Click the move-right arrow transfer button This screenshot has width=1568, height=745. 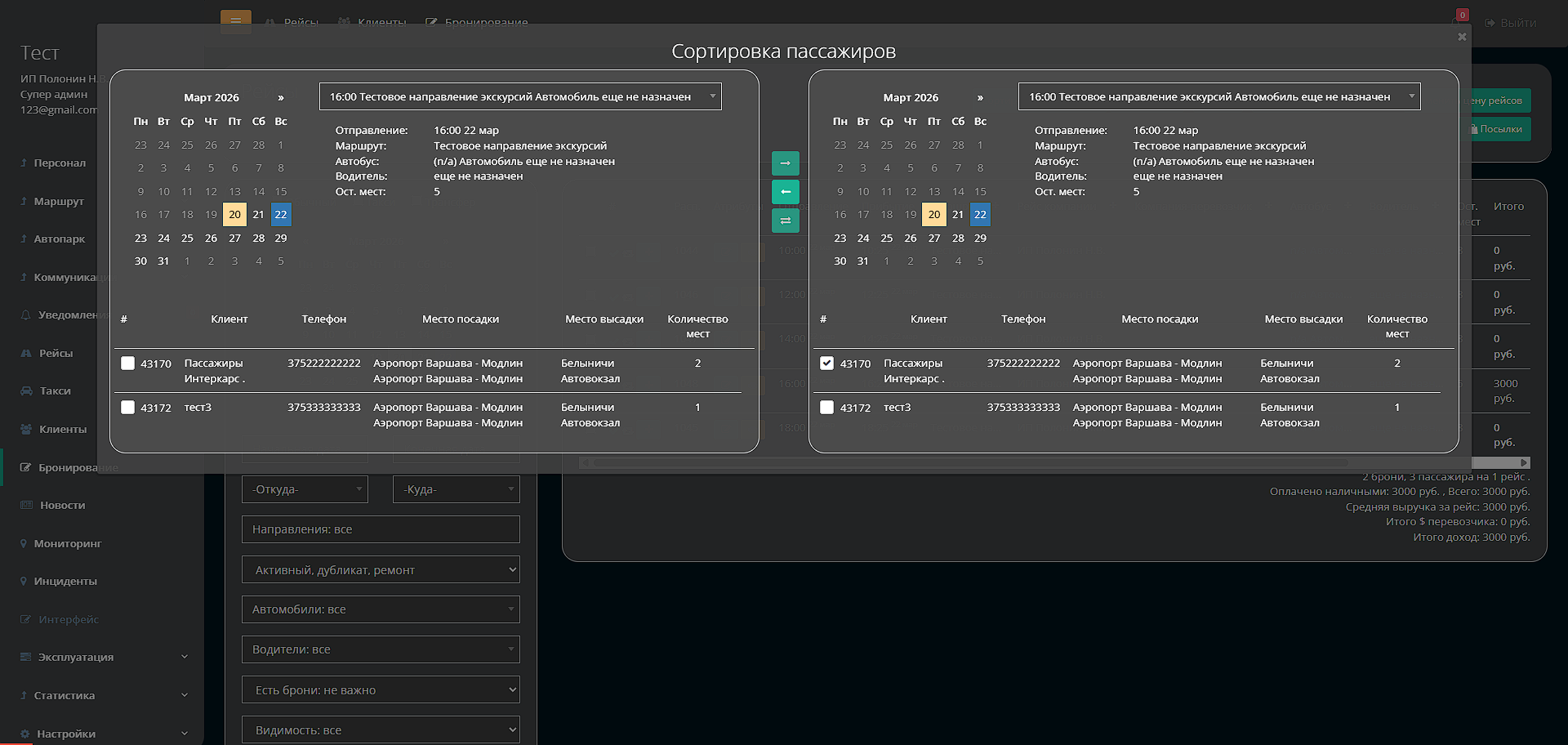pyautogui.click(x=785, y=163)
